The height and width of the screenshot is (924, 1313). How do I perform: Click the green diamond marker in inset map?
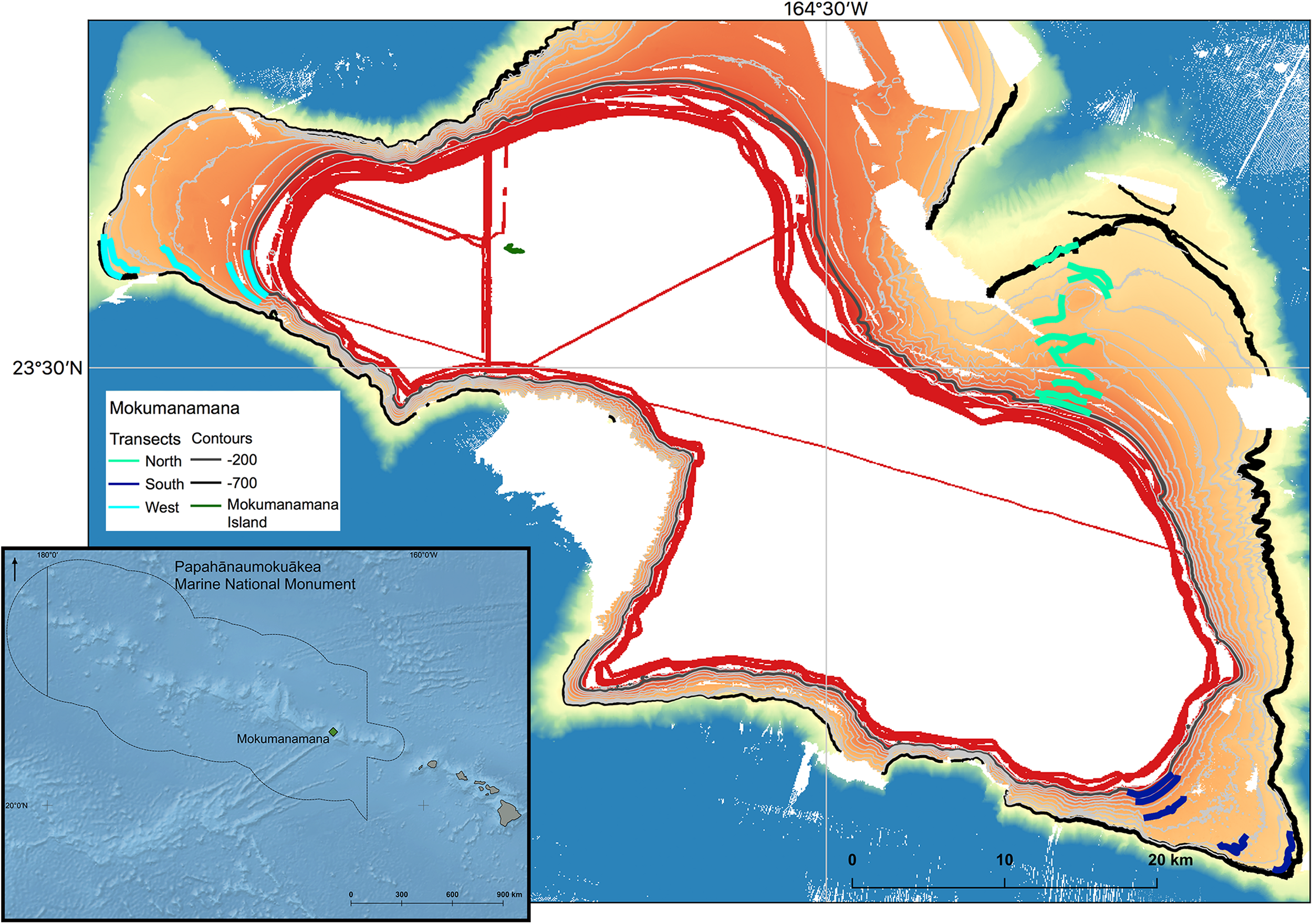coord(334,732)
